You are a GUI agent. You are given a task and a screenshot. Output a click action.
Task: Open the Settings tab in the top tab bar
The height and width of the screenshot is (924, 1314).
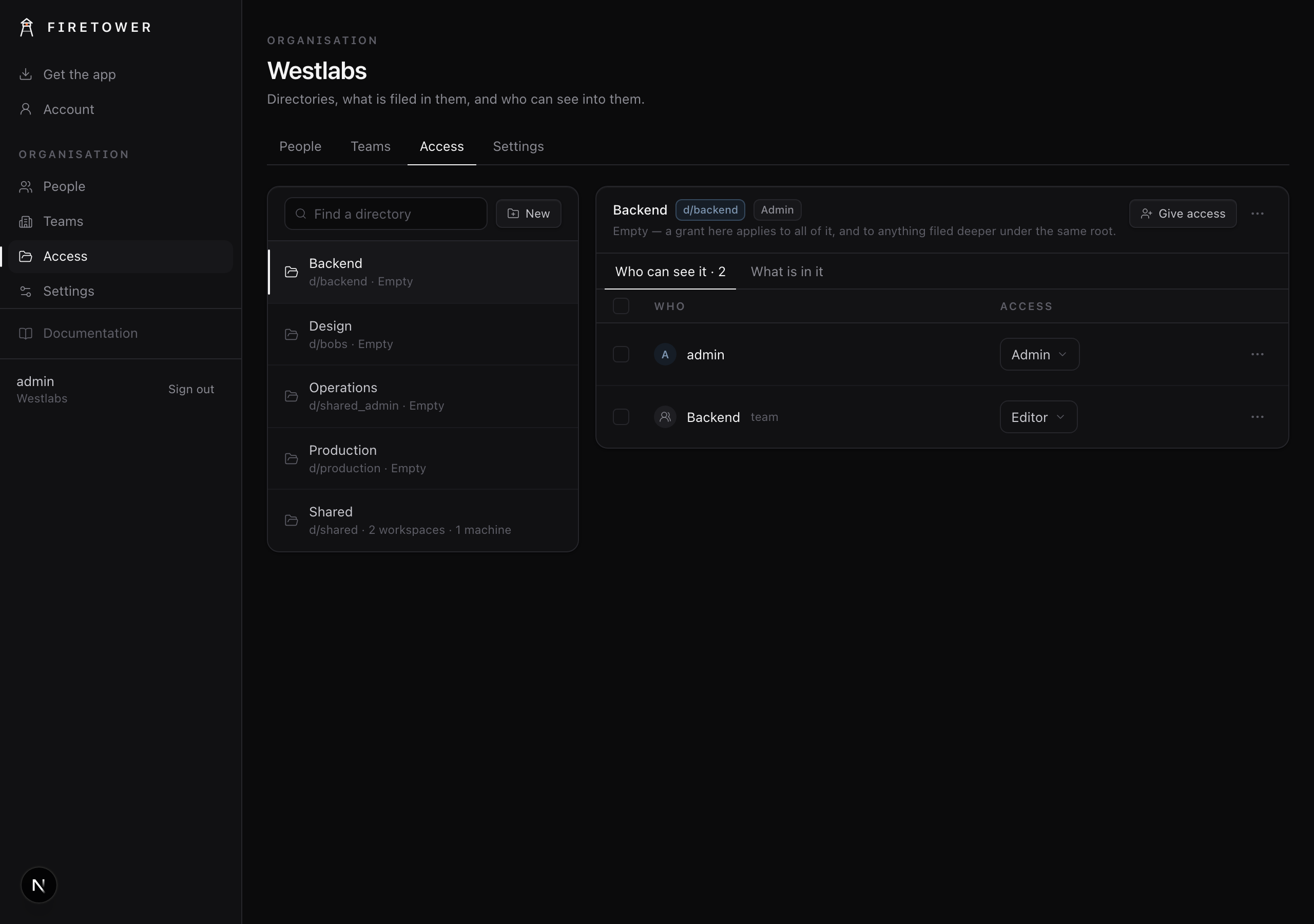point(518,147)
